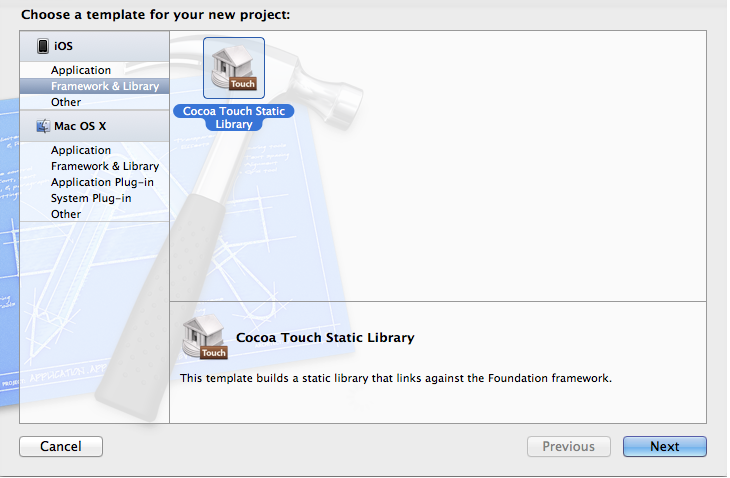Go back with the Previous button
The height and width of the screenshot is (478, 730).
[568, 446]
